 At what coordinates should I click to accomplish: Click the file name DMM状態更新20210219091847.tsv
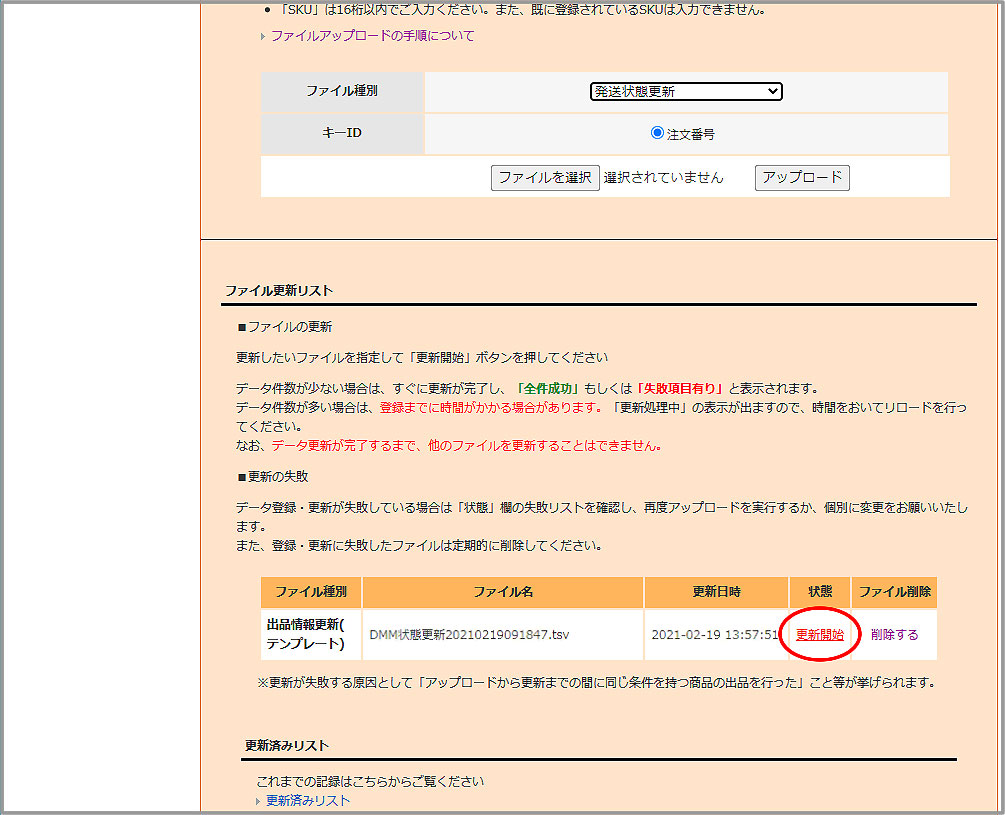(469, 635)
